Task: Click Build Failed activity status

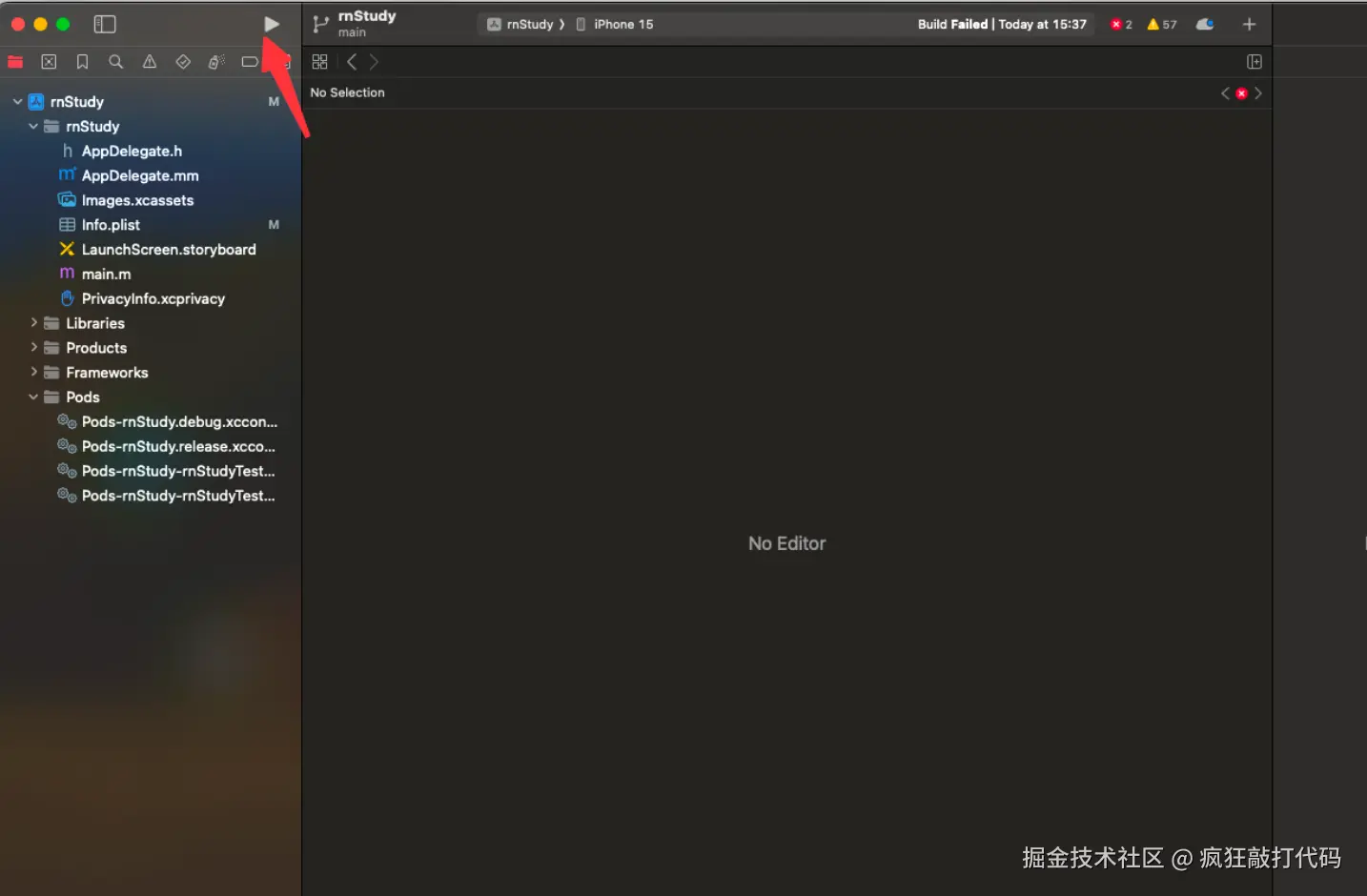Action: click(1002, 25)
